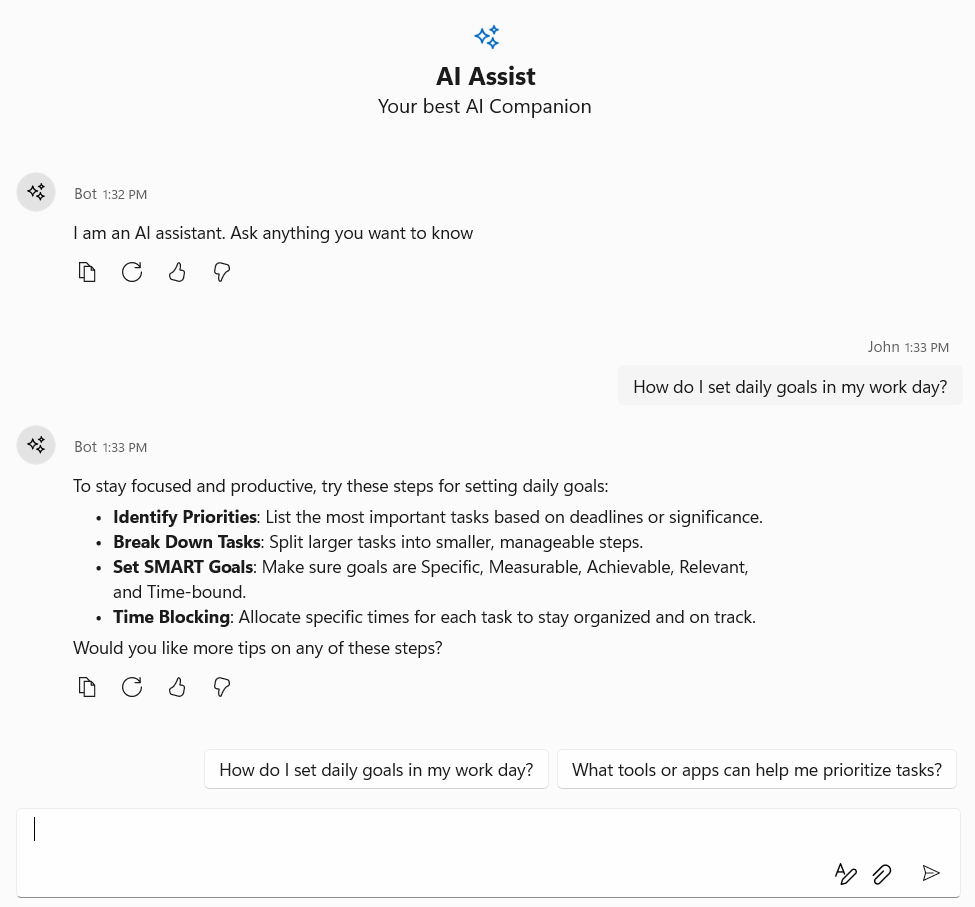Give a thumbs down to the first message
Screen dimensions: 975x907
221,272
